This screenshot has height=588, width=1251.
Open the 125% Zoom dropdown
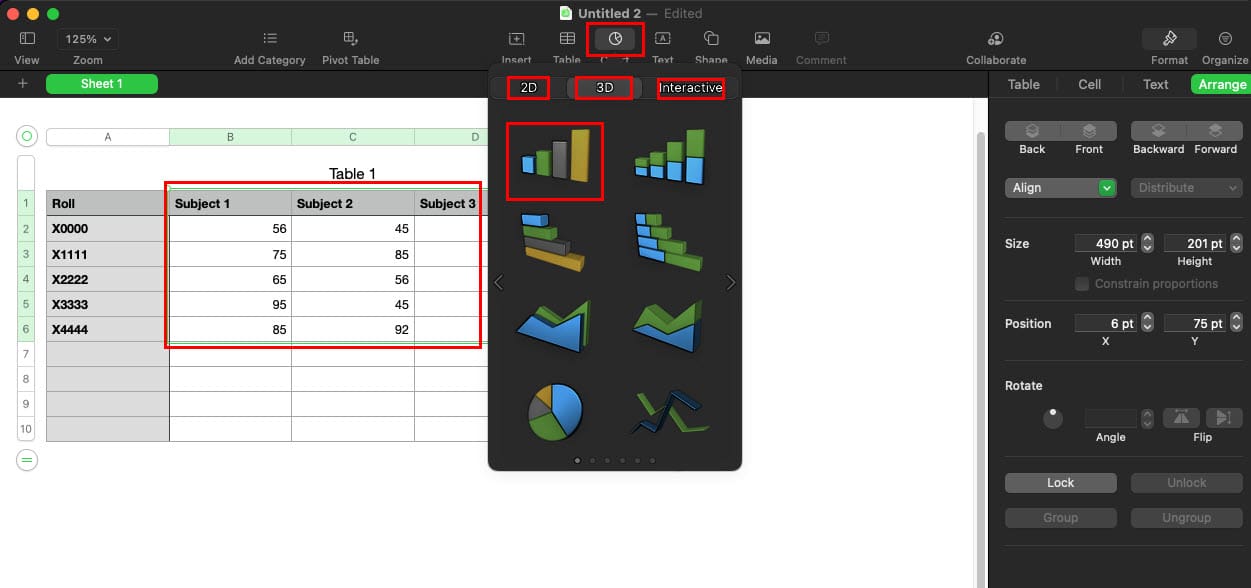tap(88, 39)
